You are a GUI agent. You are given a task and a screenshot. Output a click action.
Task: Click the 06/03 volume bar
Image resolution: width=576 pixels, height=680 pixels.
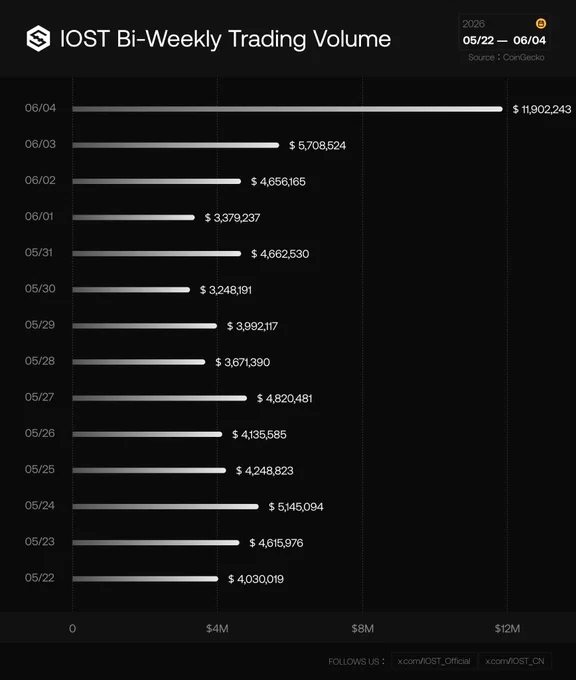176,145
